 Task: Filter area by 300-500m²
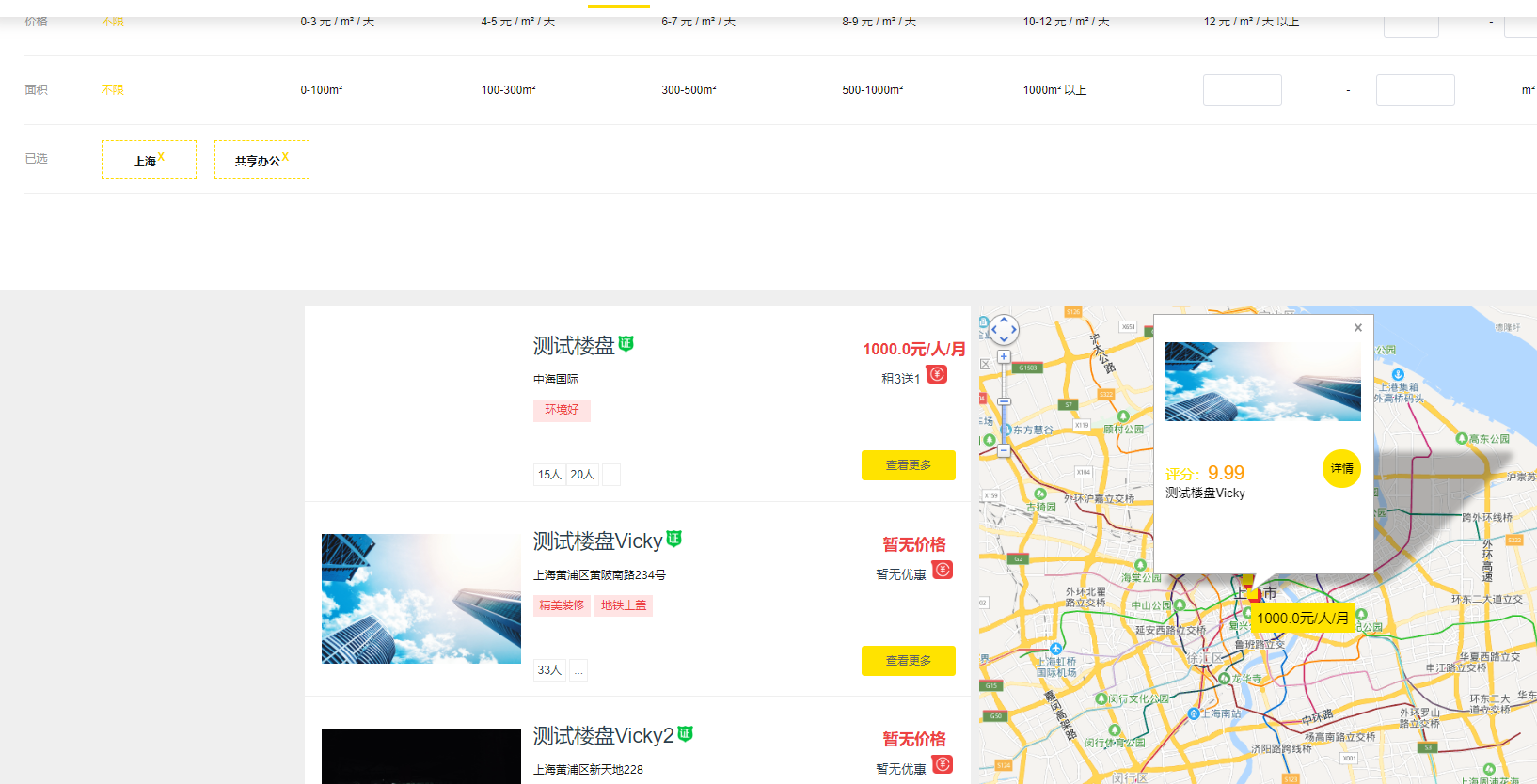point(689,90)
